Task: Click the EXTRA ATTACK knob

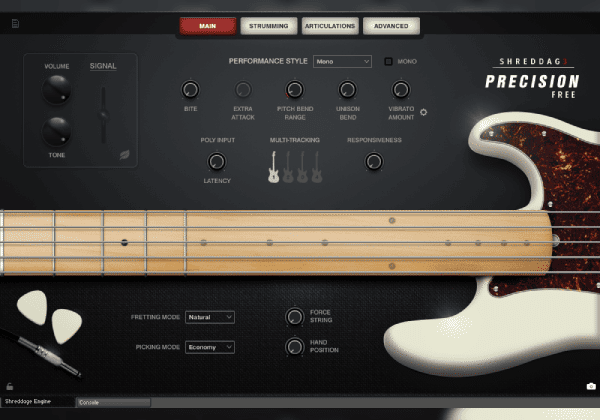Action: [x=243, y=90]
